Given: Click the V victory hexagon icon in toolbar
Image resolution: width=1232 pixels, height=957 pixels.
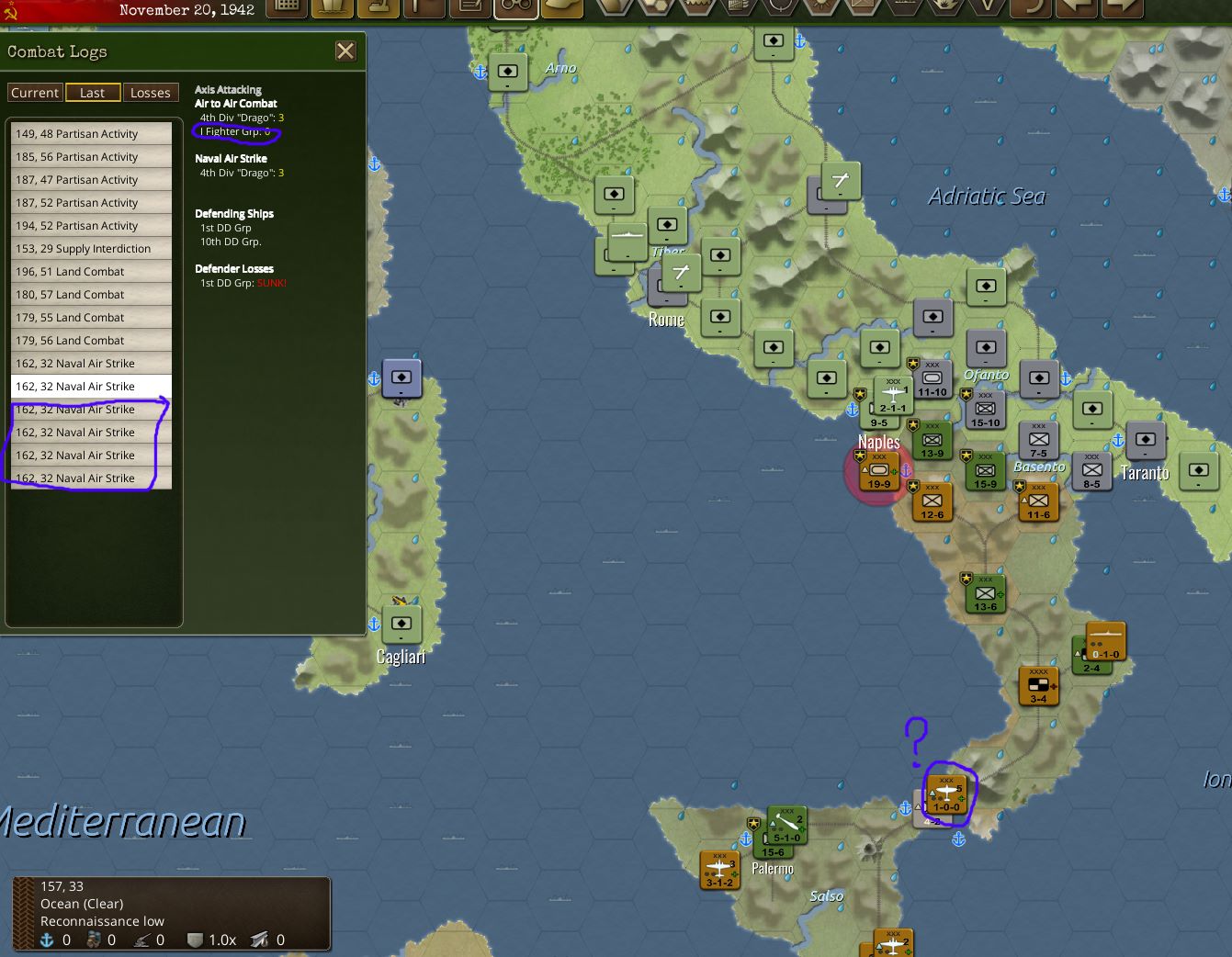Looking at the screenshot, I should pyautogui.click(x=988, y=7).
